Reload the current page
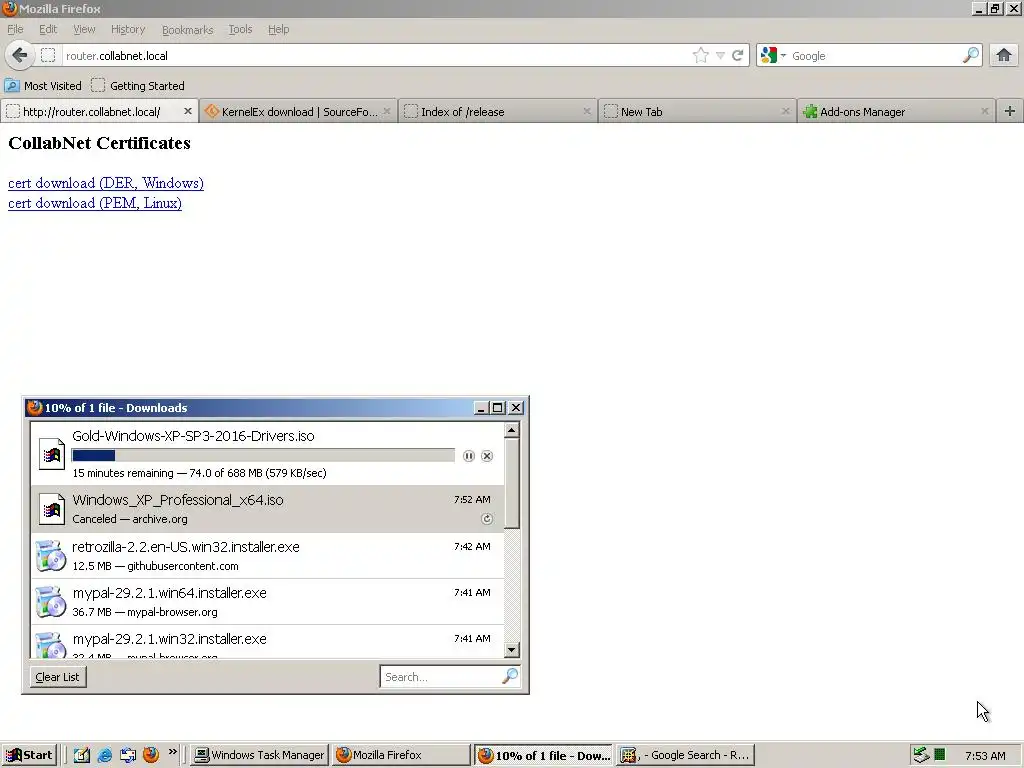 pyautogui.click(x=738, y=56)
